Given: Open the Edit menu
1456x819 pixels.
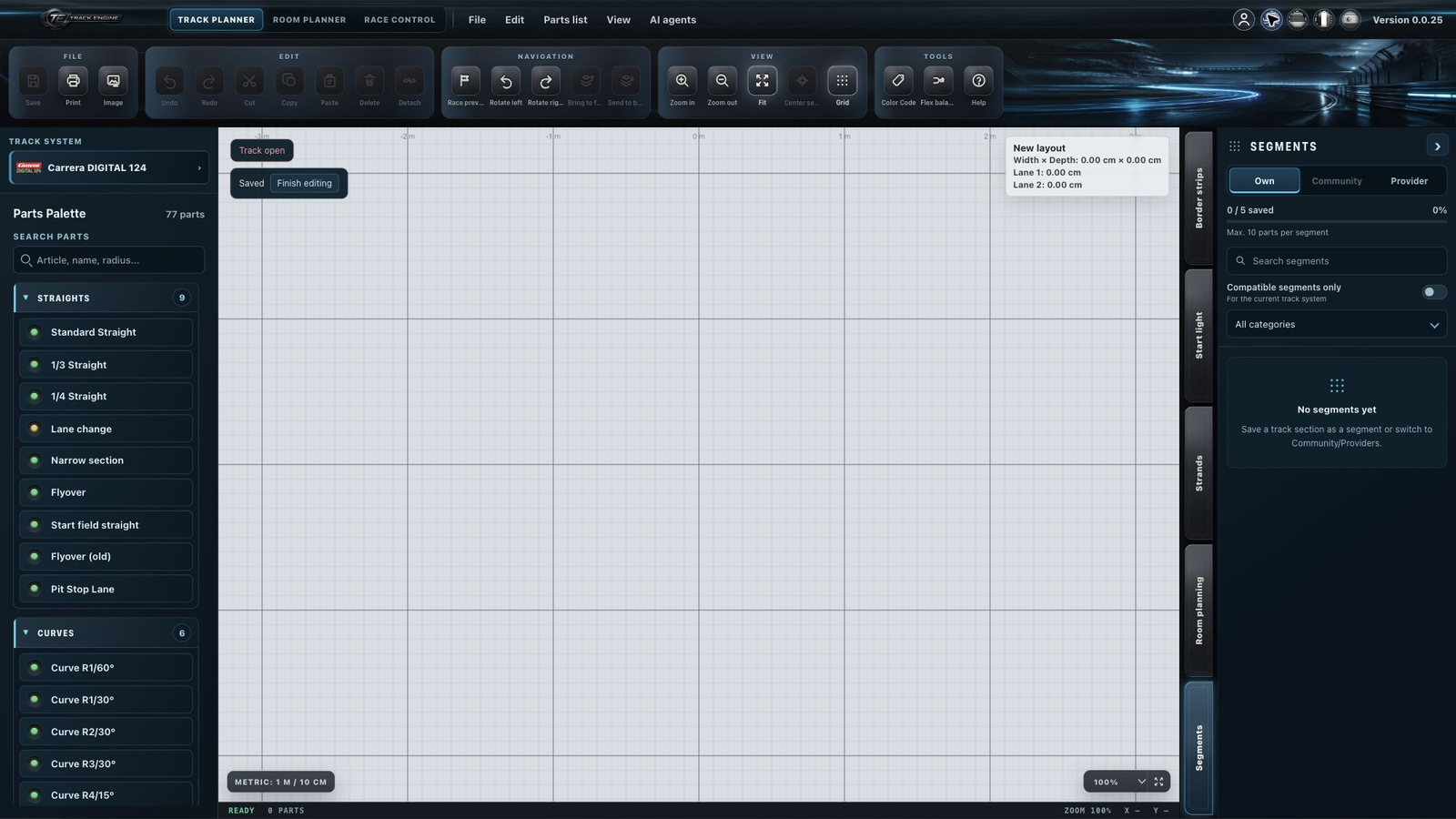Looking at the screenshot, I should pos(514,19).
